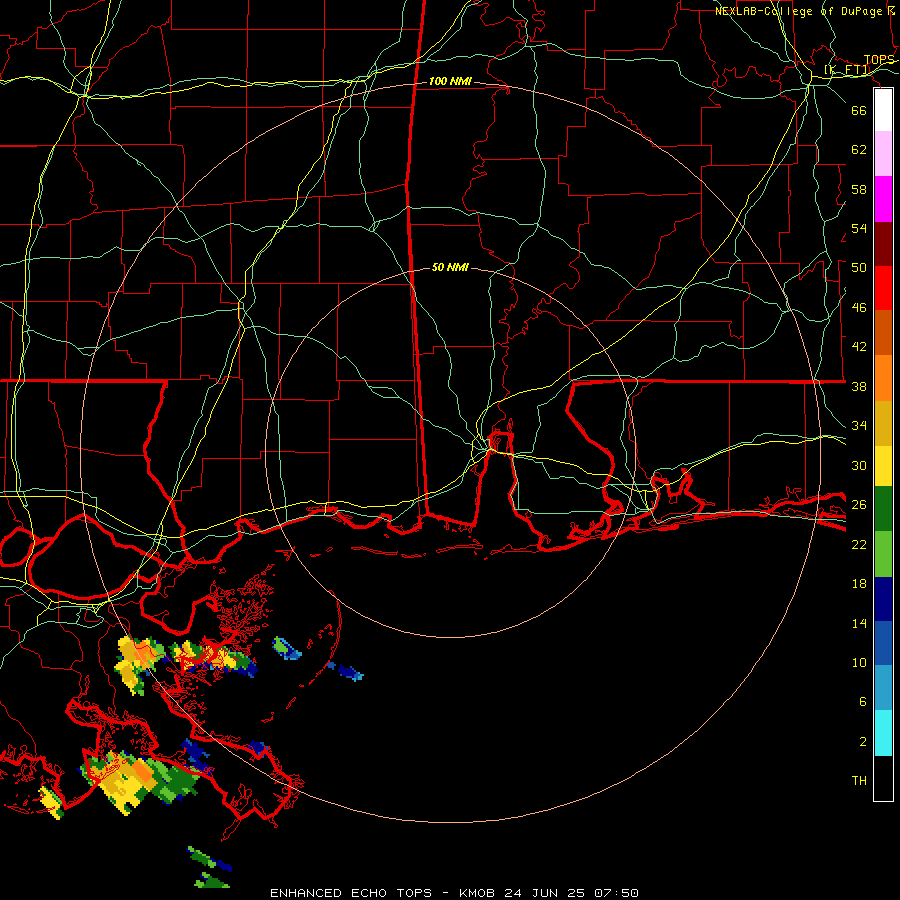Click the dark green 30 kft legend swatch
Screen dimensions: 900x900
[x=883, y=509]
